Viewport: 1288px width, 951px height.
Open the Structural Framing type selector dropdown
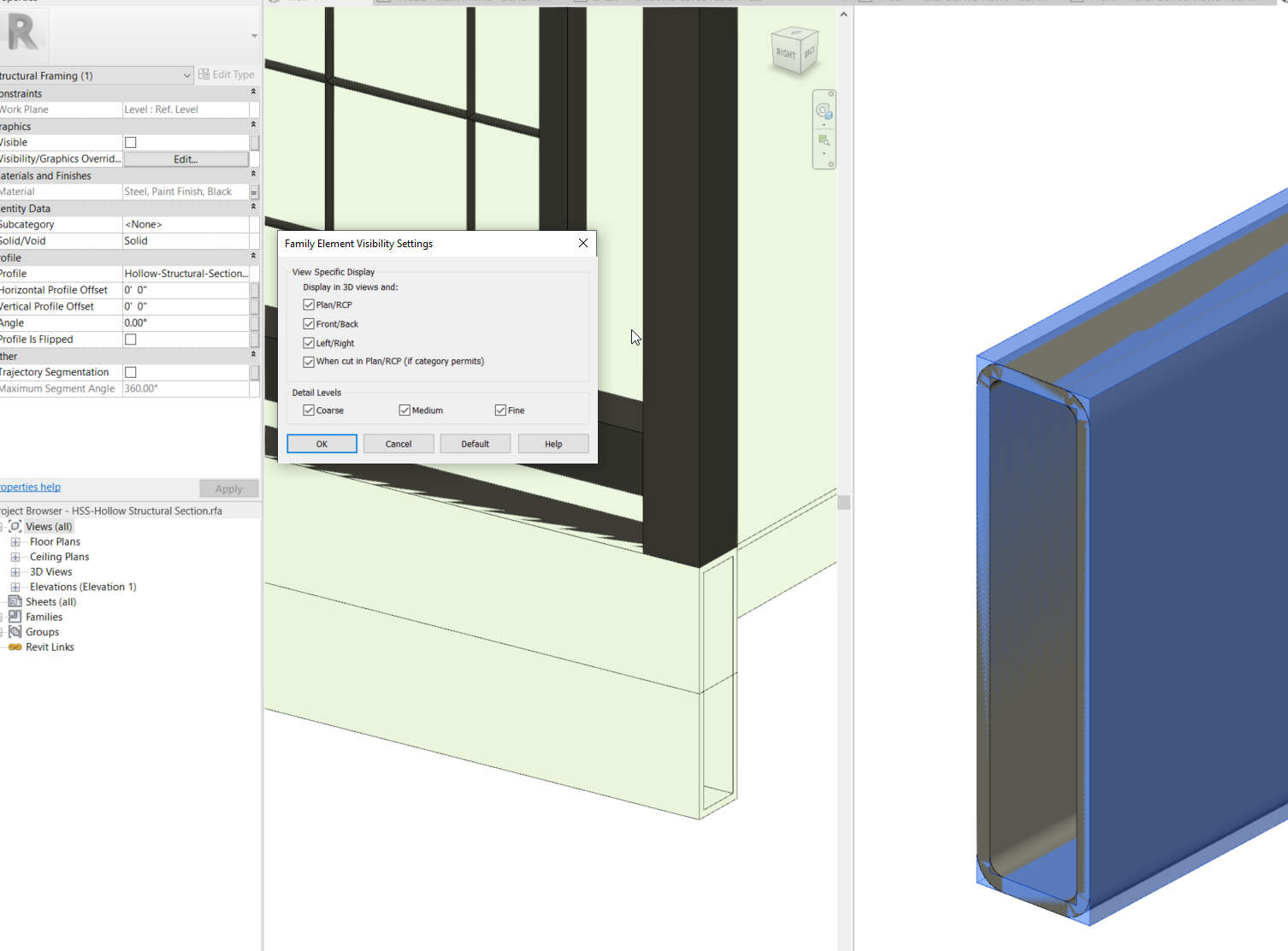click(187, 75)
